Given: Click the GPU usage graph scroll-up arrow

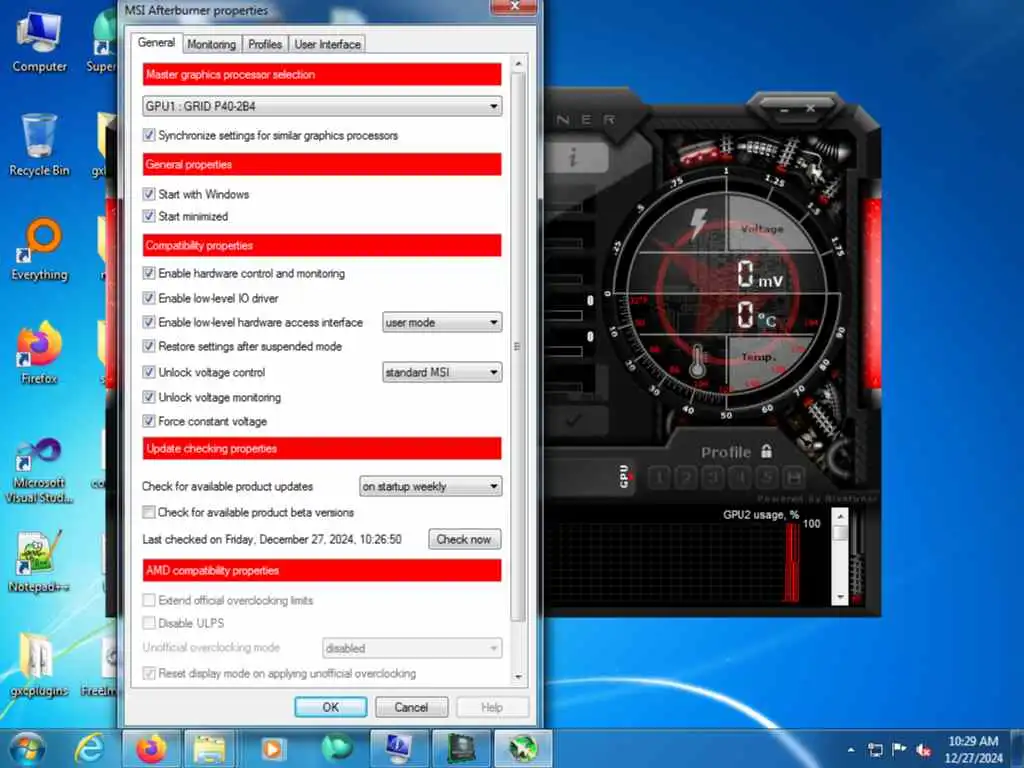Looking at the screenshot, I should [840, 517].
